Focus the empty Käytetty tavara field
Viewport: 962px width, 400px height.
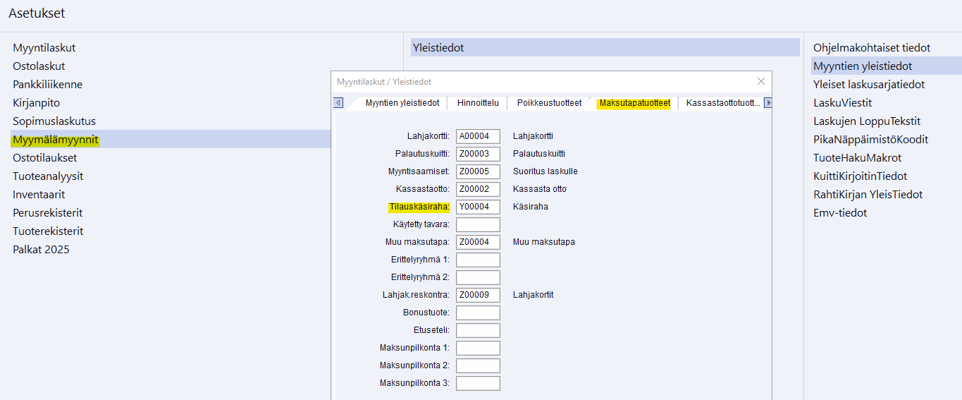point(478,225)
